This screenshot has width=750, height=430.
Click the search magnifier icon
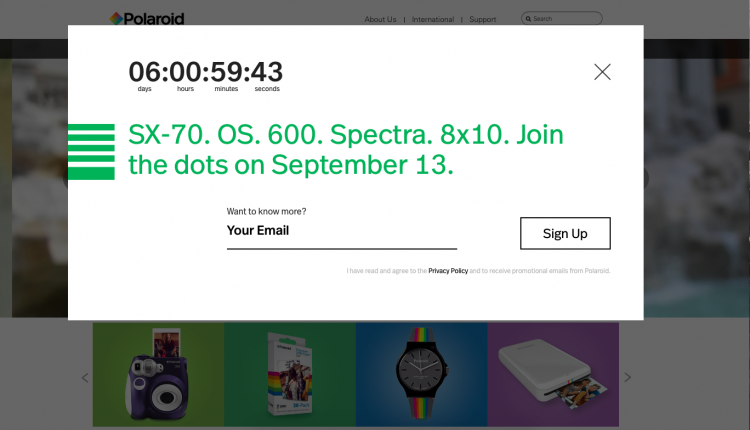pyautogui.click(x=528, y=19)
